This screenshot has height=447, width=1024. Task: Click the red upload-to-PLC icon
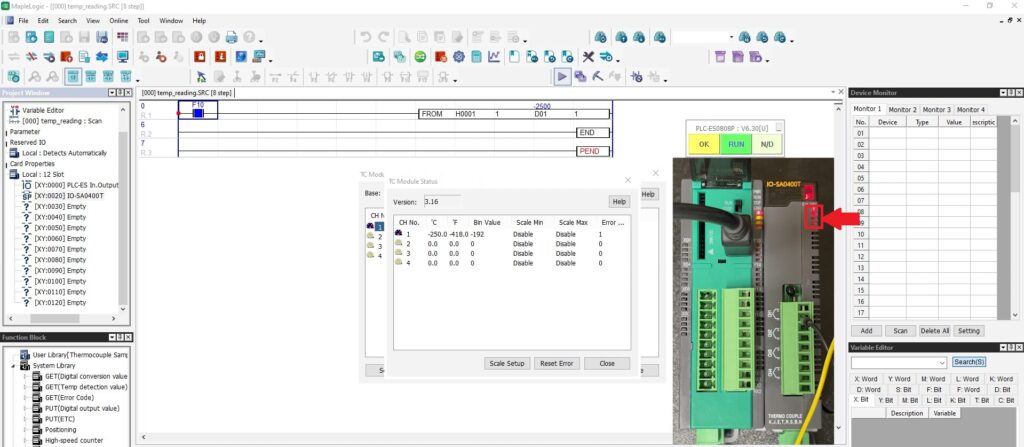click(x=66, y=57)
